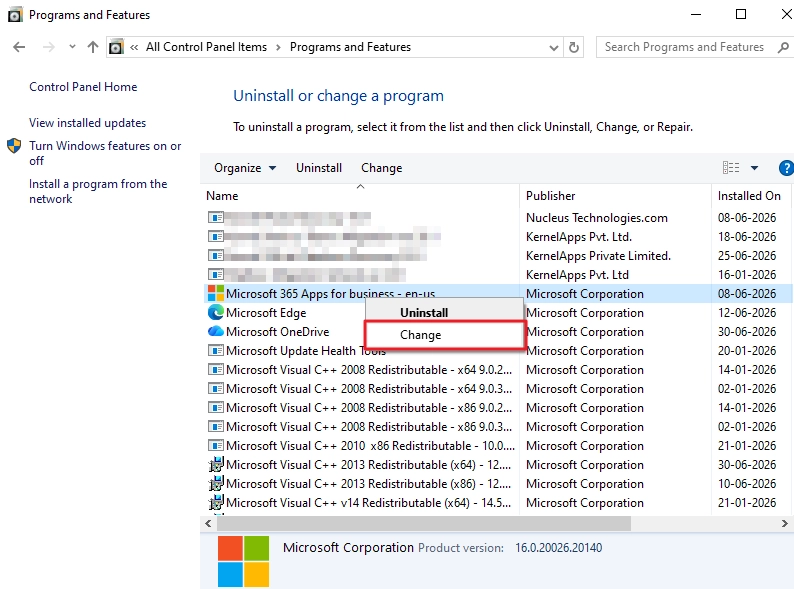Image resolution: width=794 pixels, height=589 pixels.
Task: Click the horizontal scrollbar left arrow
Action: point(208,524)
